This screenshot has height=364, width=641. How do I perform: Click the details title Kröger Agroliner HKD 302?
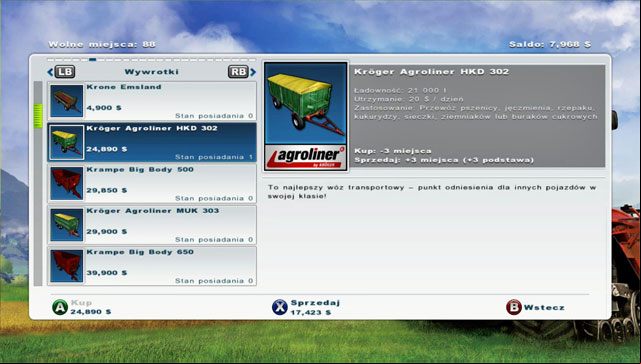431,72
